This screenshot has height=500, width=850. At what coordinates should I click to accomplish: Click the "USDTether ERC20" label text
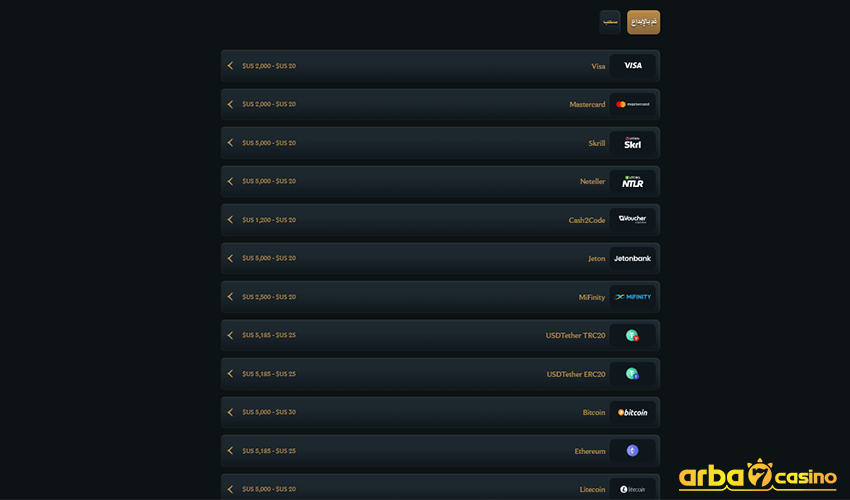[x=575, y=374]
